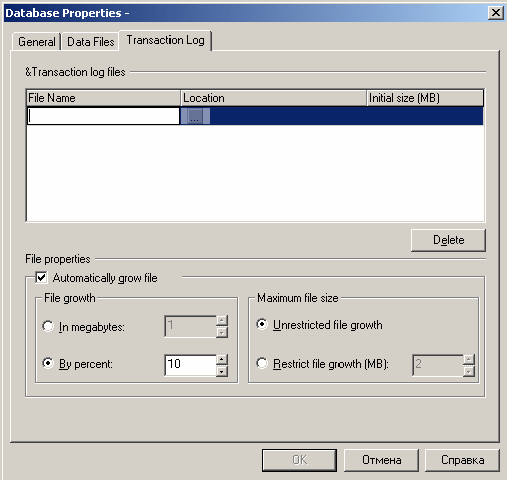Viewport: 508px width, 481px height.
Task: Click the Delete button
Action: point(448,240)
